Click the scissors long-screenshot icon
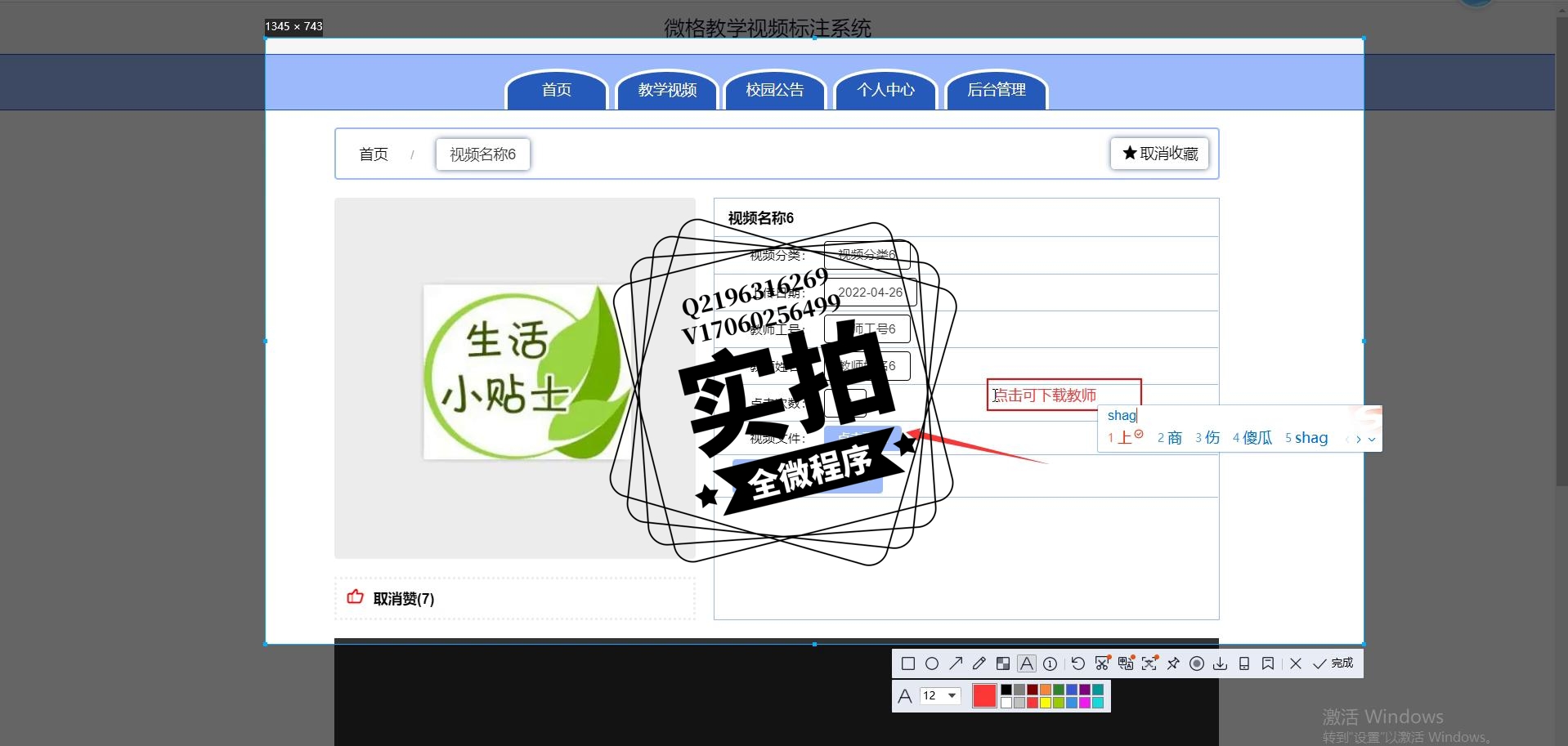The height and width of the screenshot is (746, 1568). [1102, 663]
